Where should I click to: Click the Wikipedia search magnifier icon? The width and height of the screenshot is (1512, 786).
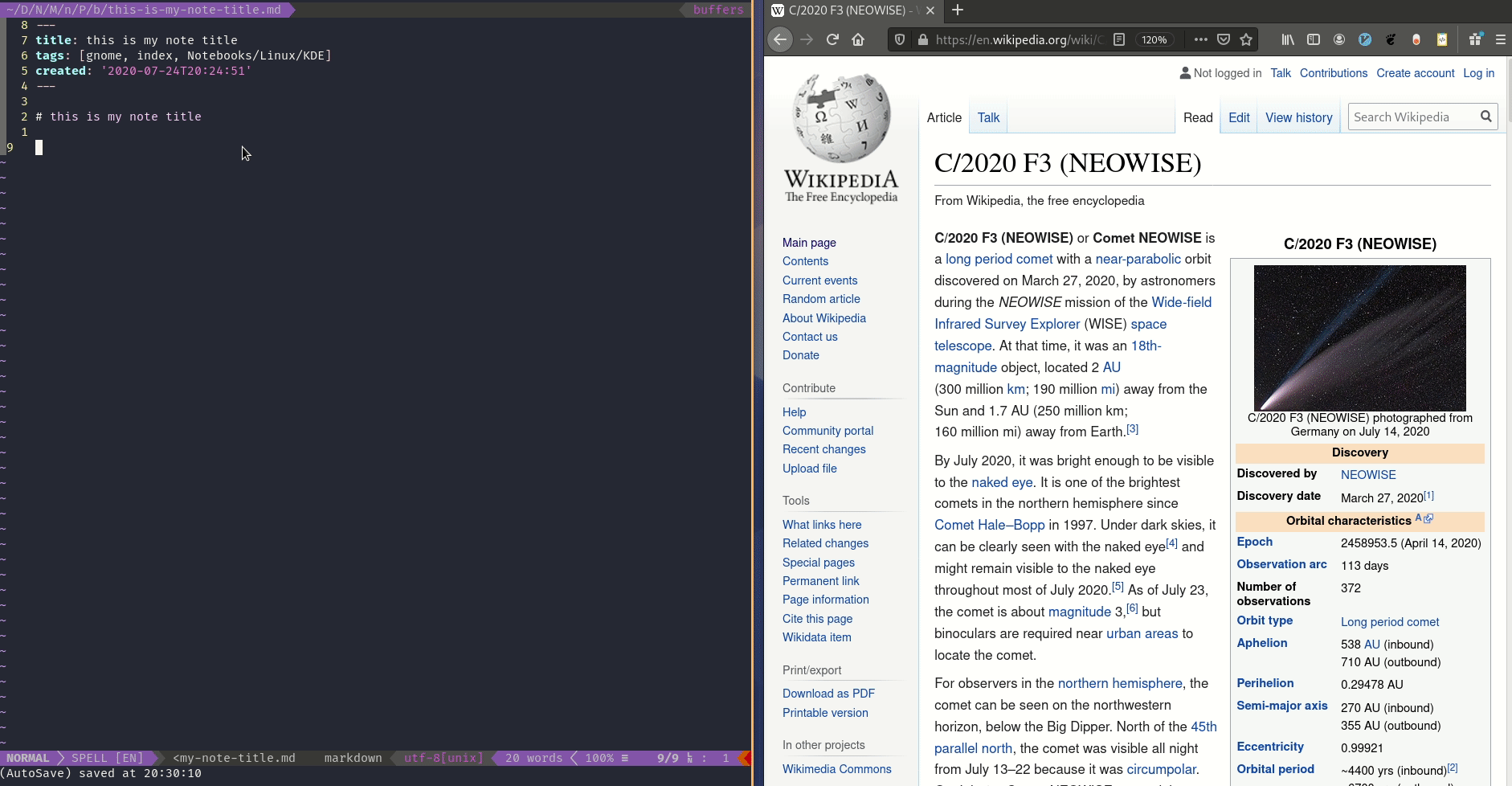coord(1486,117)
